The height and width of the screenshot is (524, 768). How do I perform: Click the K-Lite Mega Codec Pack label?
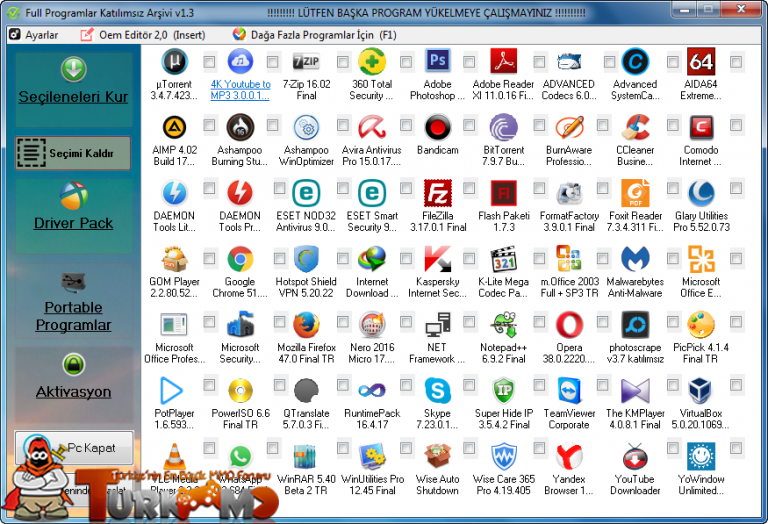(x=504, y=287)
